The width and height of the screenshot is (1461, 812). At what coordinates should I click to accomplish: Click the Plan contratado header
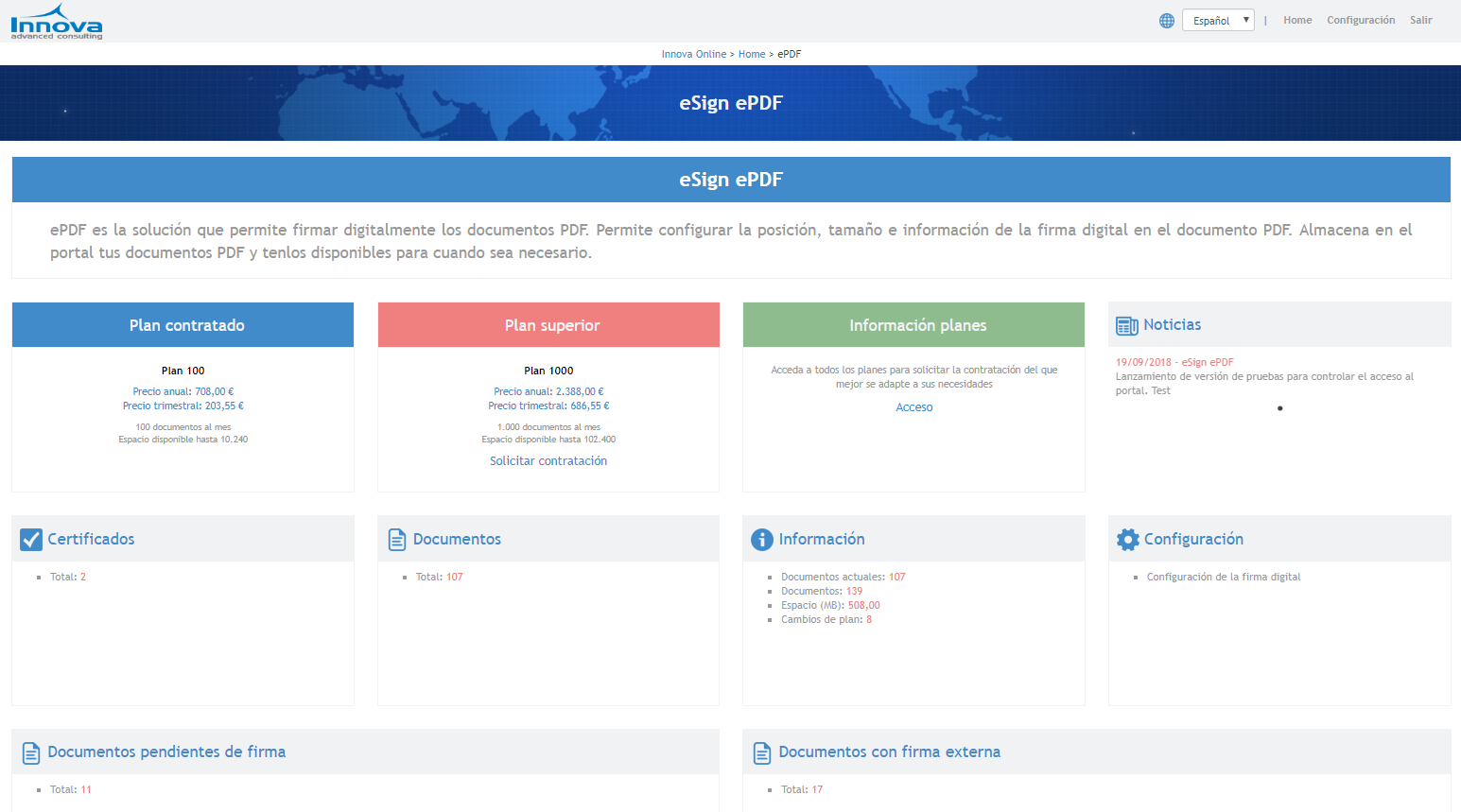click(183, 325)
